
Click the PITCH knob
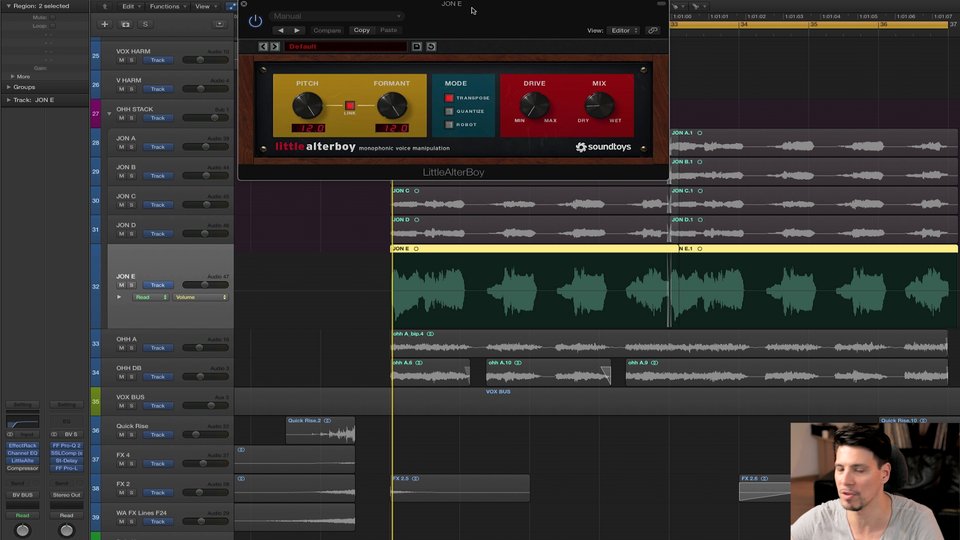[x=307, y=105]
